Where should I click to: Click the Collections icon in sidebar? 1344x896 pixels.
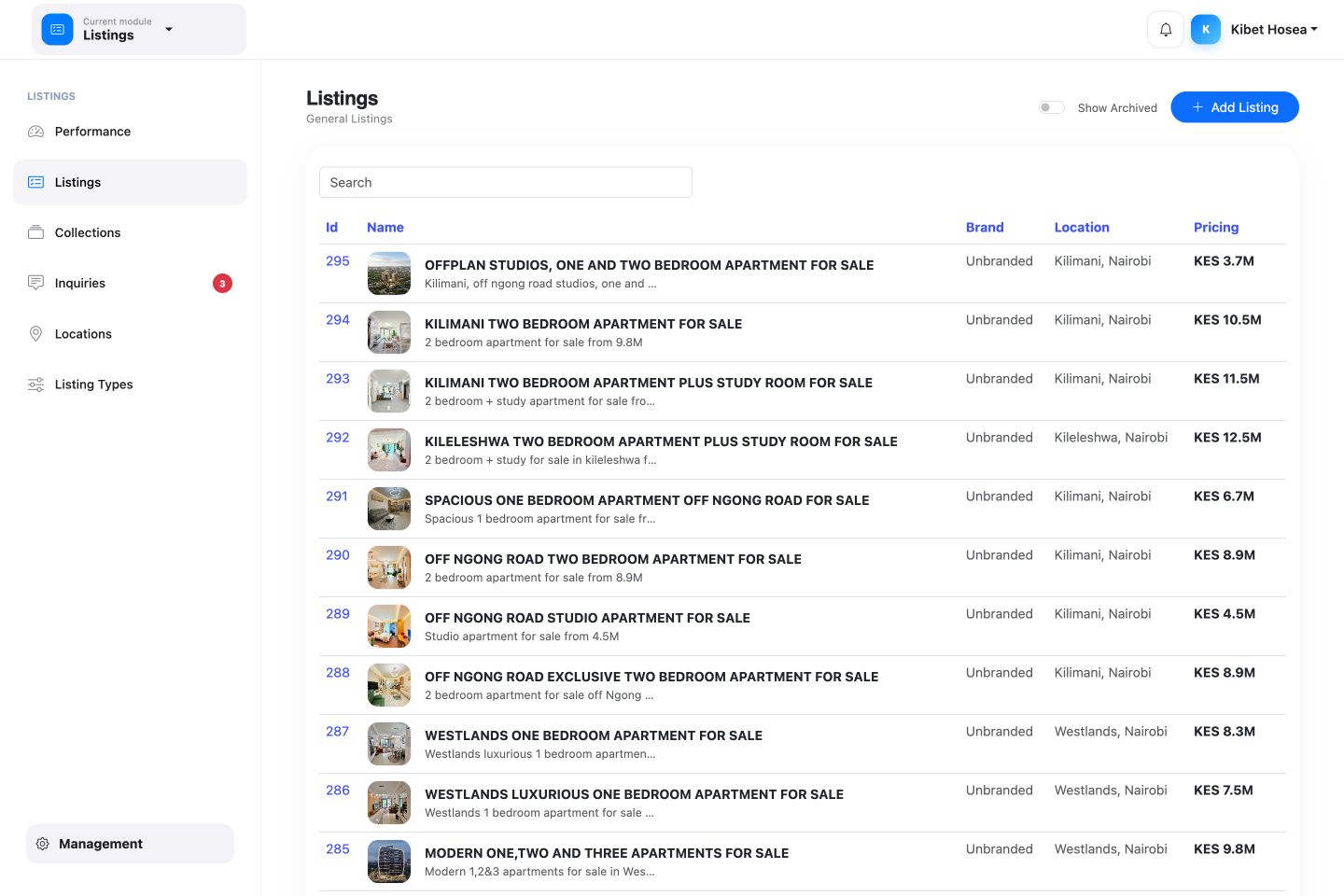coord(35,232)
